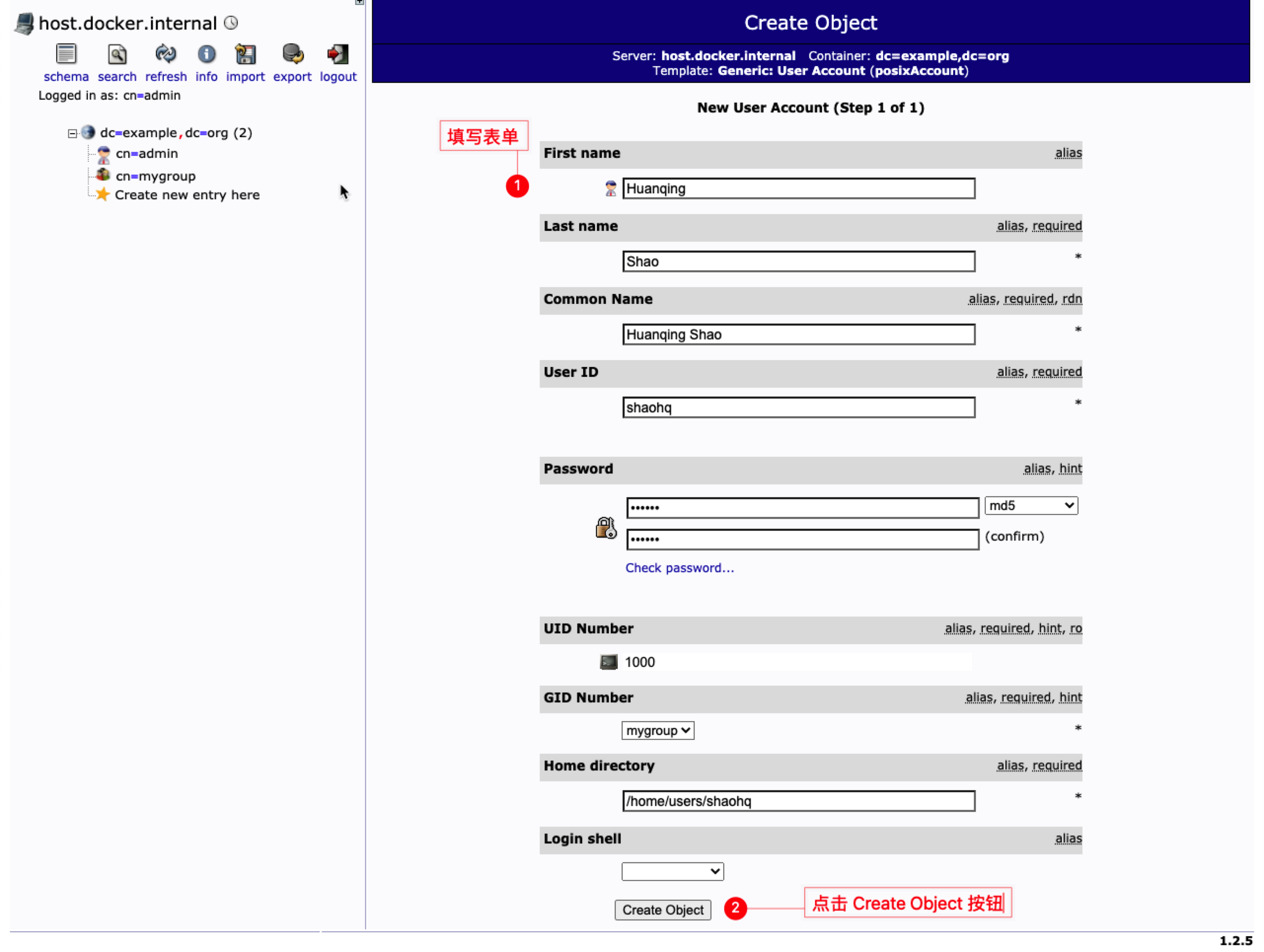Click the required link on Last name row
Image resolution: width=1264 pixels, height=952 pixels.
1057,226
